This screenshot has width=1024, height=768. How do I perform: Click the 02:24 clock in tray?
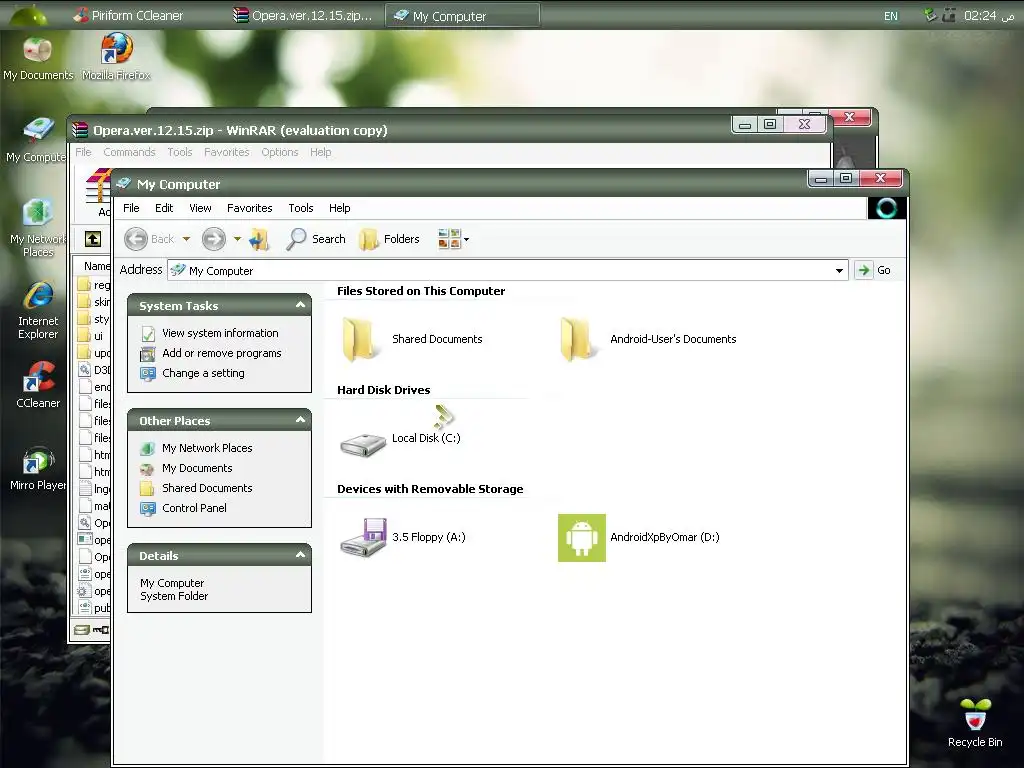point(989,16)
